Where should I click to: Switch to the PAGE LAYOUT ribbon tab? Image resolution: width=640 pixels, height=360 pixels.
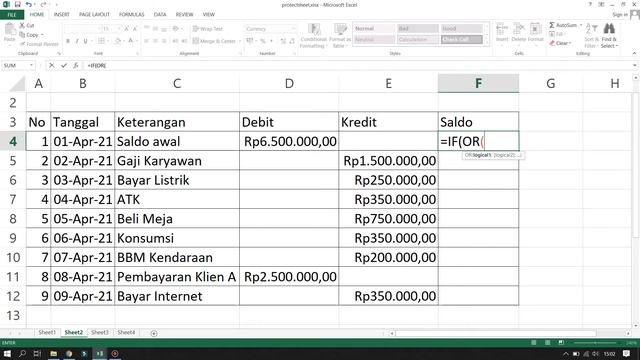(x=94, y=15)
